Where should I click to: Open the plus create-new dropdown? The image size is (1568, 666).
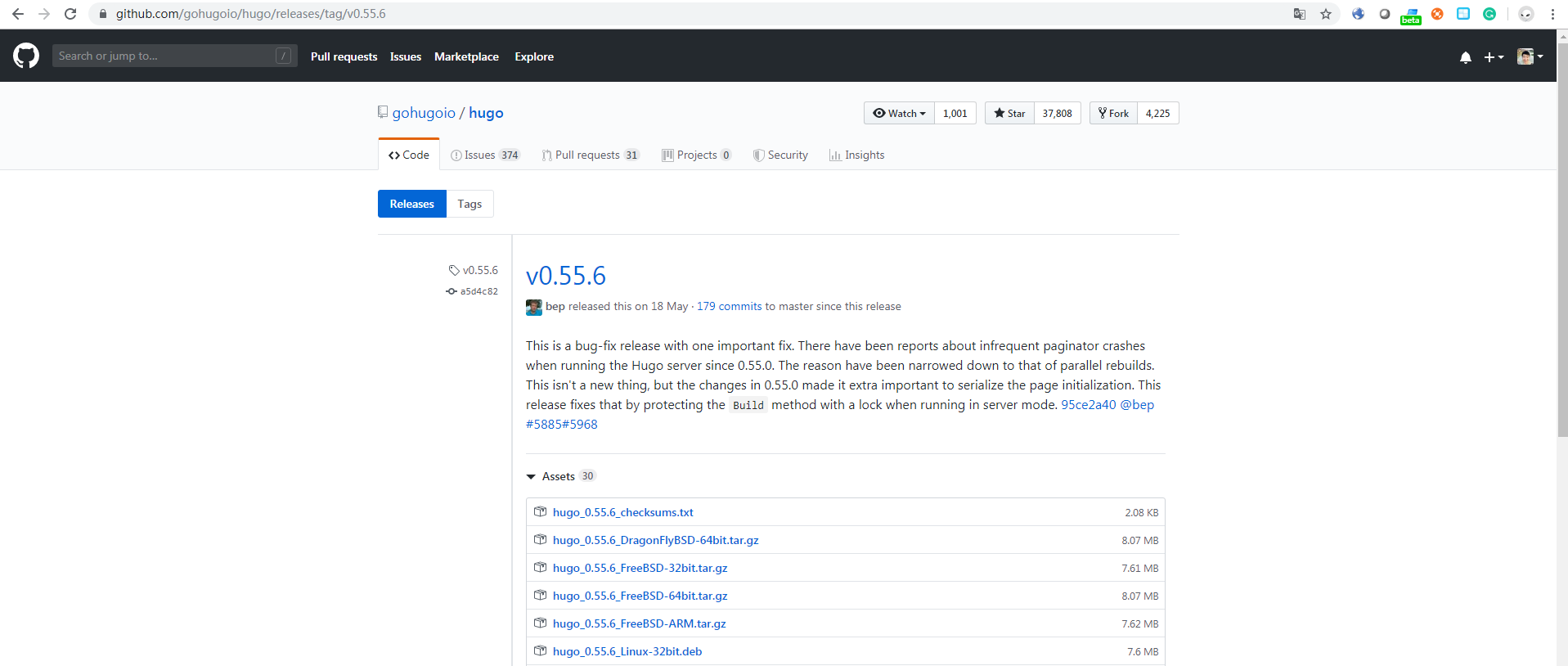pyautogui.click(x=1494, y=56)
